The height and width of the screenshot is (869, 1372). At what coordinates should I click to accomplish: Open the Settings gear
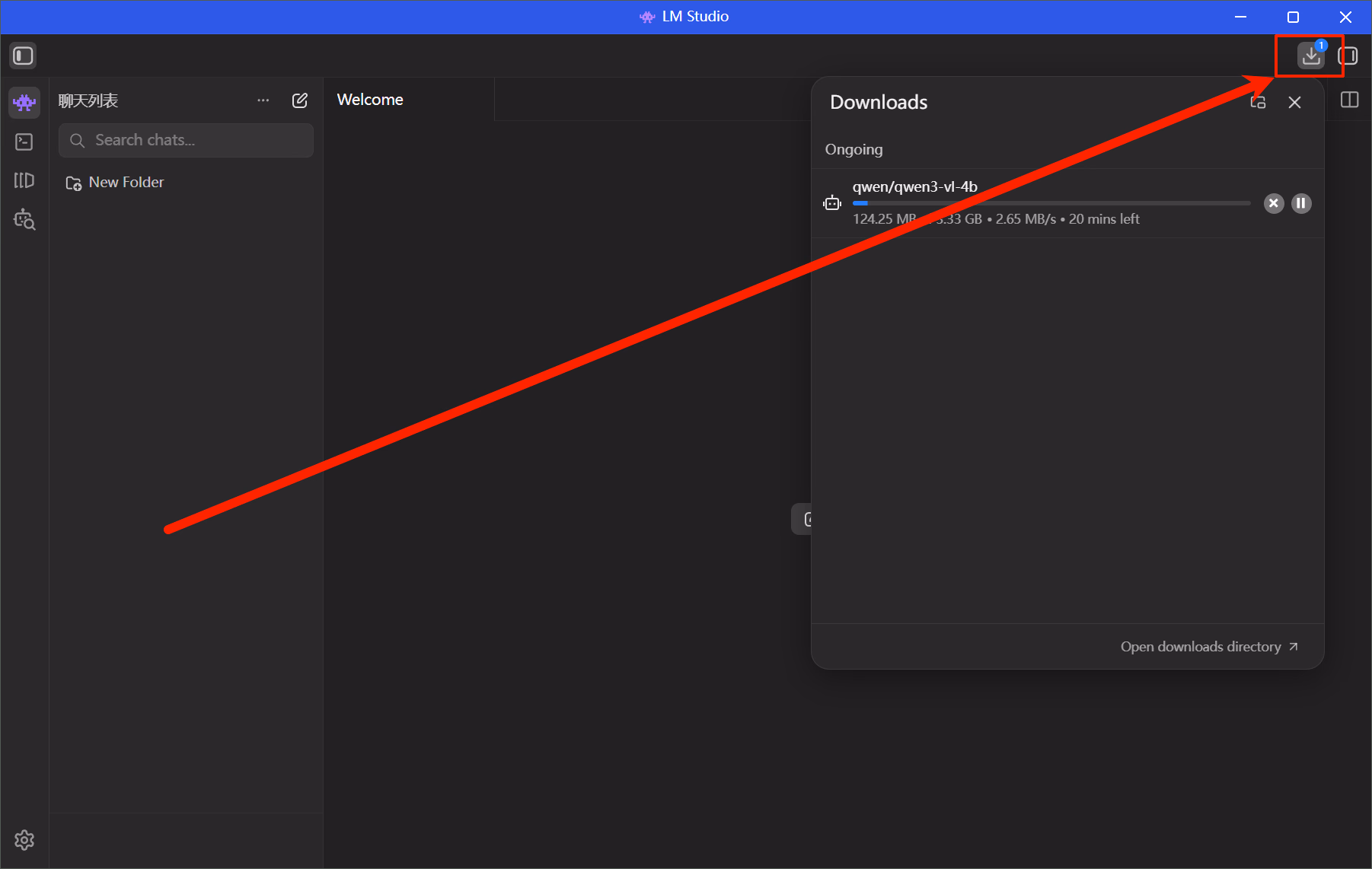[24, 840]
